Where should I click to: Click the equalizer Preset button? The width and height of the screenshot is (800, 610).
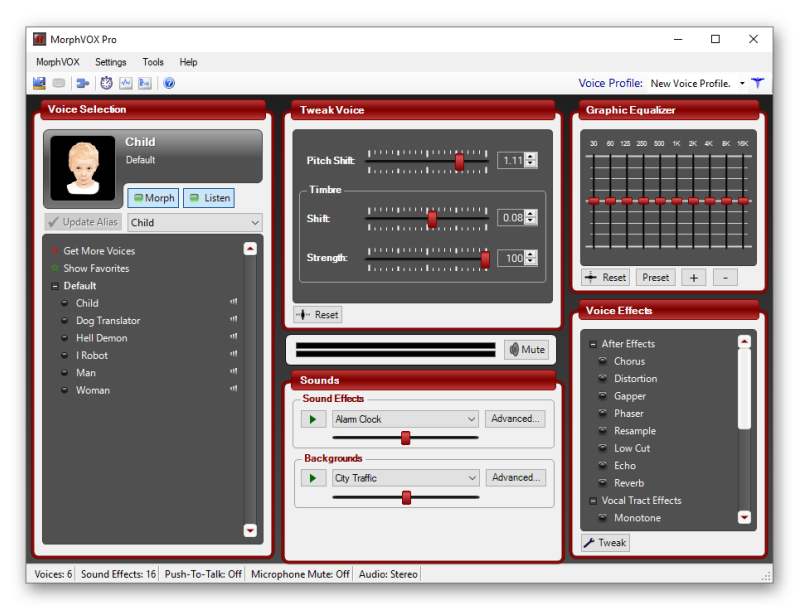click(656, 277)
